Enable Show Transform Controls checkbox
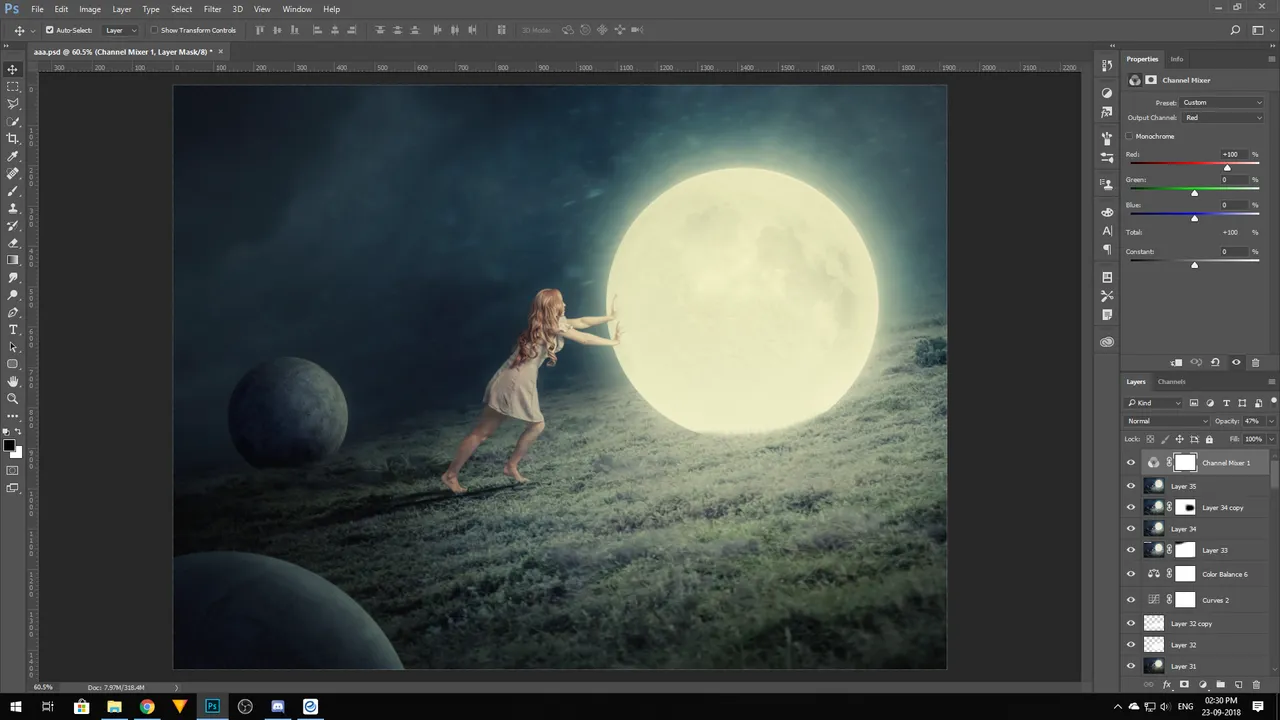This screenshot has width=1280, height=720. click(x=154, y=30)
